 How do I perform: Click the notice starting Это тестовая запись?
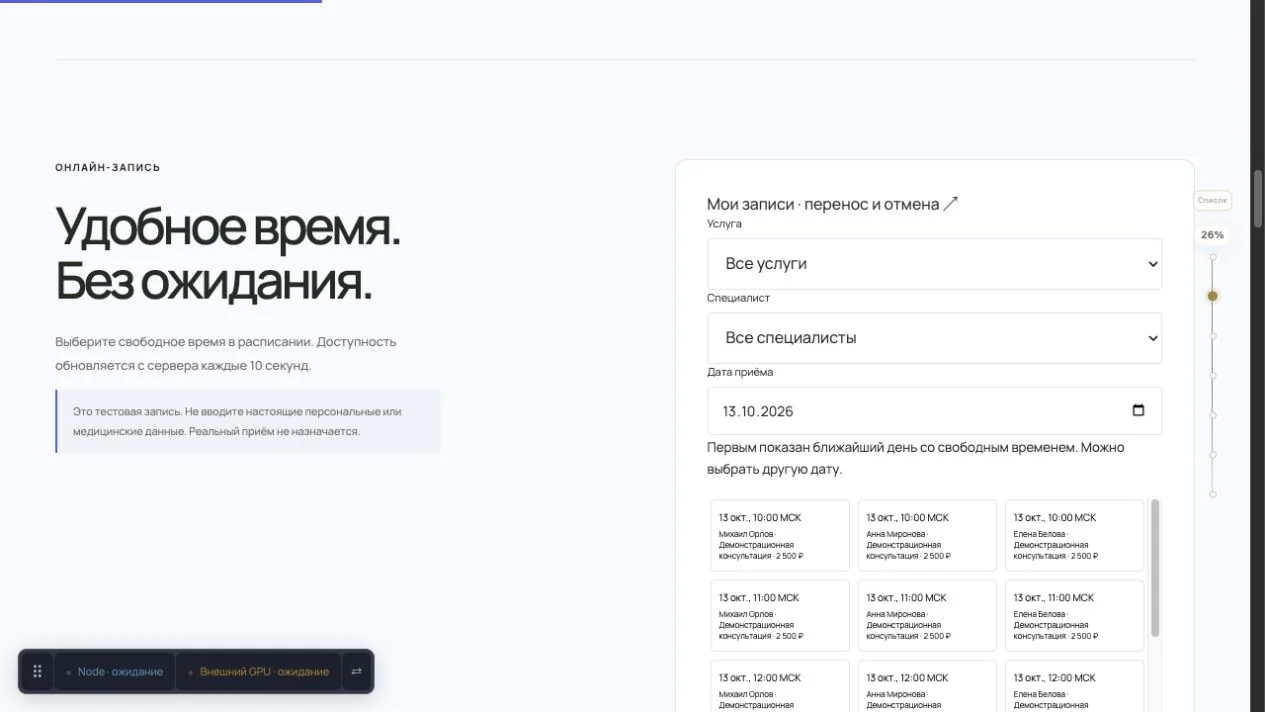point(248,421)
